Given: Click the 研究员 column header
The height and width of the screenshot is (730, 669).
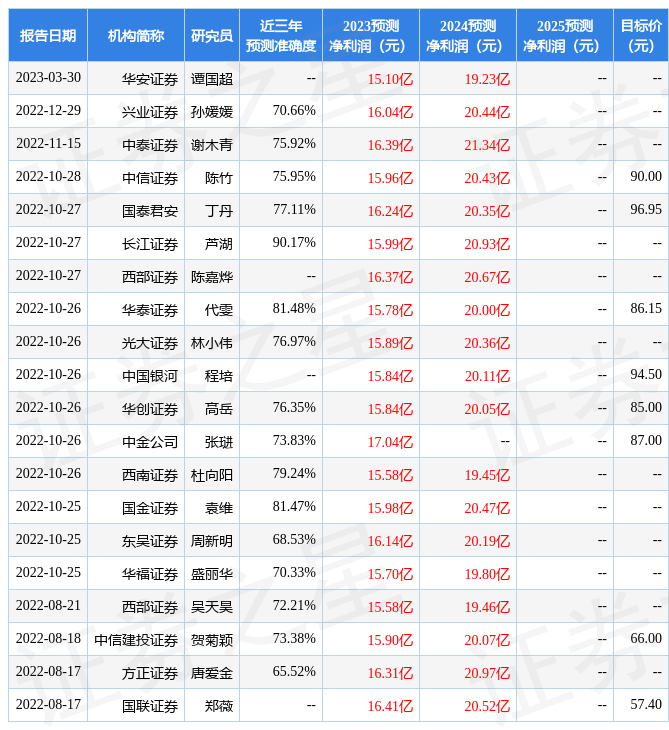Looking at the screenshot, I should click(212, 36).
